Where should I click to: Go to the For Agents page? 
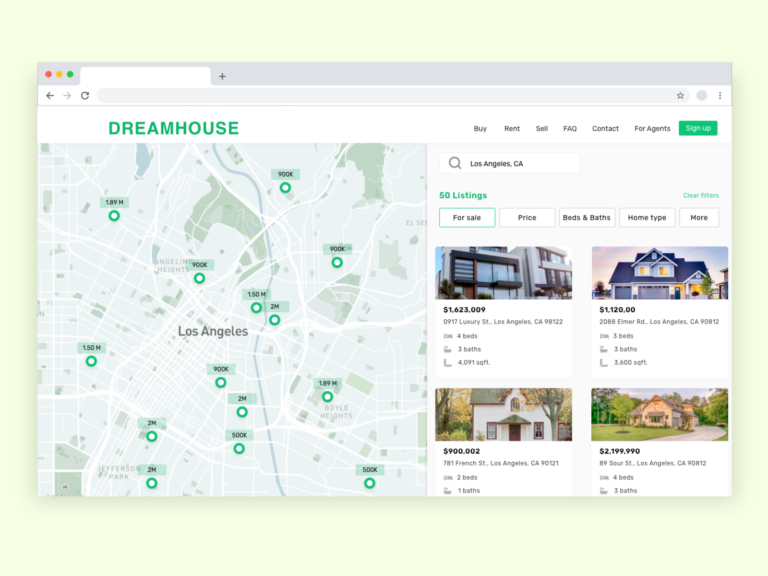pos(652,129)
